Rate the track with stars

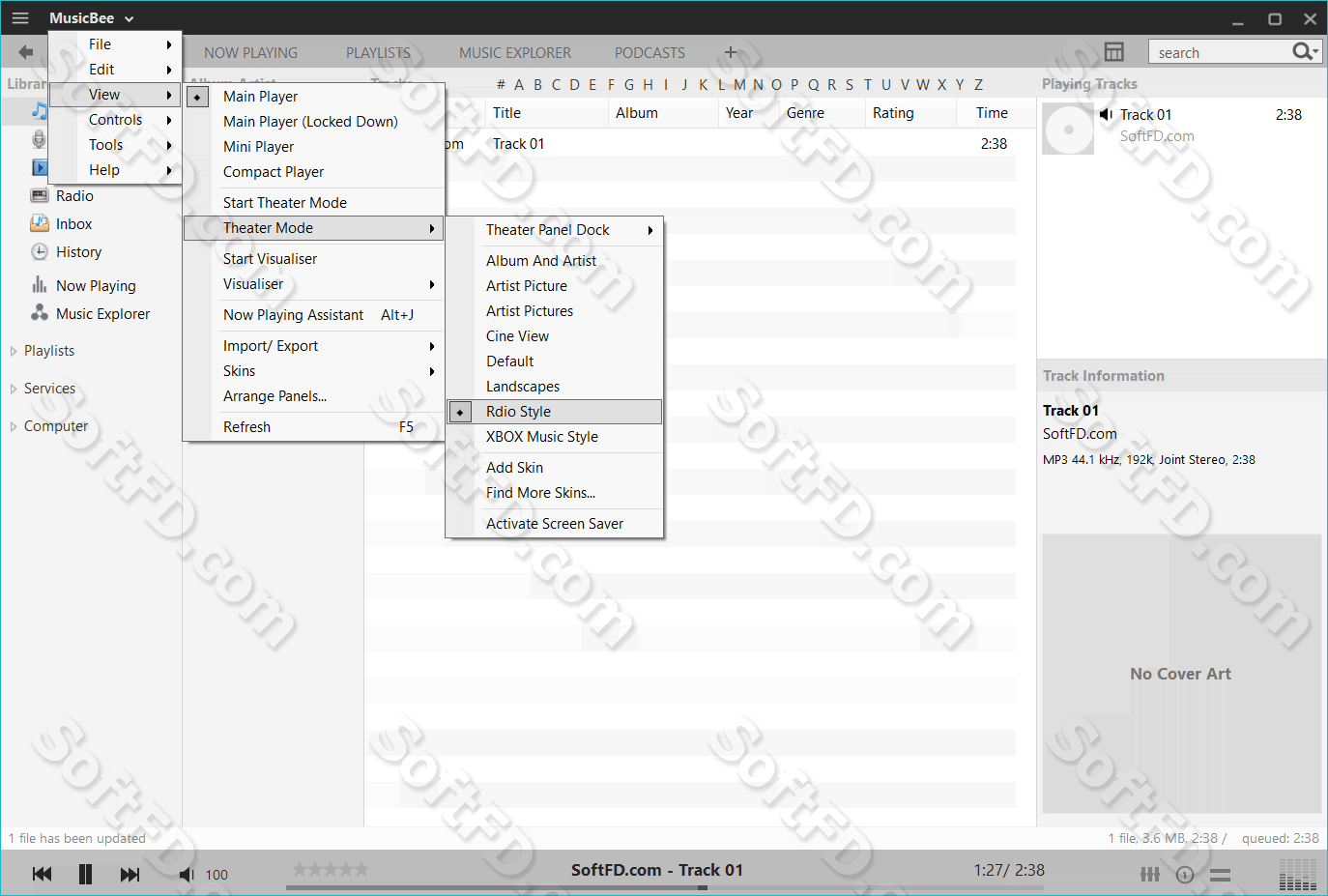pos(331,870)
